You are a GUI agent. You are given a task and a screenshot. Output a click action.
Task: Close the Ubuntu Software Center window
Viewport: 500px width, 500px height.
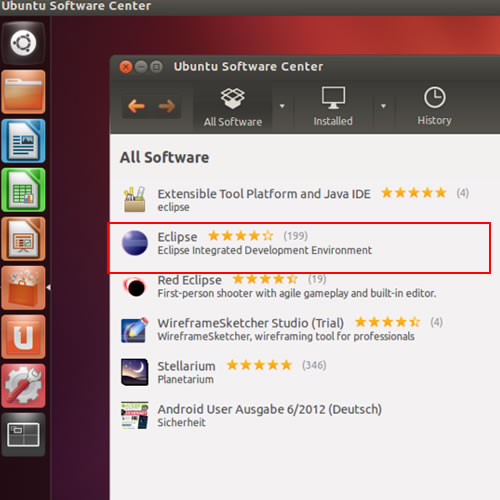126,67
